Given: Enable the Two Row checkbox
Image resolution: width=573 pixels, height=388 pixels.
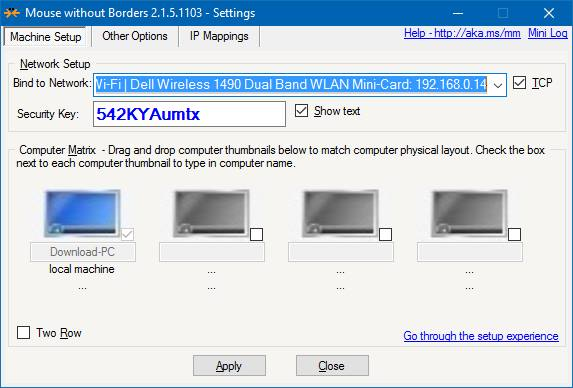Looking at the screenshot, I should click(x=23, y=332).
